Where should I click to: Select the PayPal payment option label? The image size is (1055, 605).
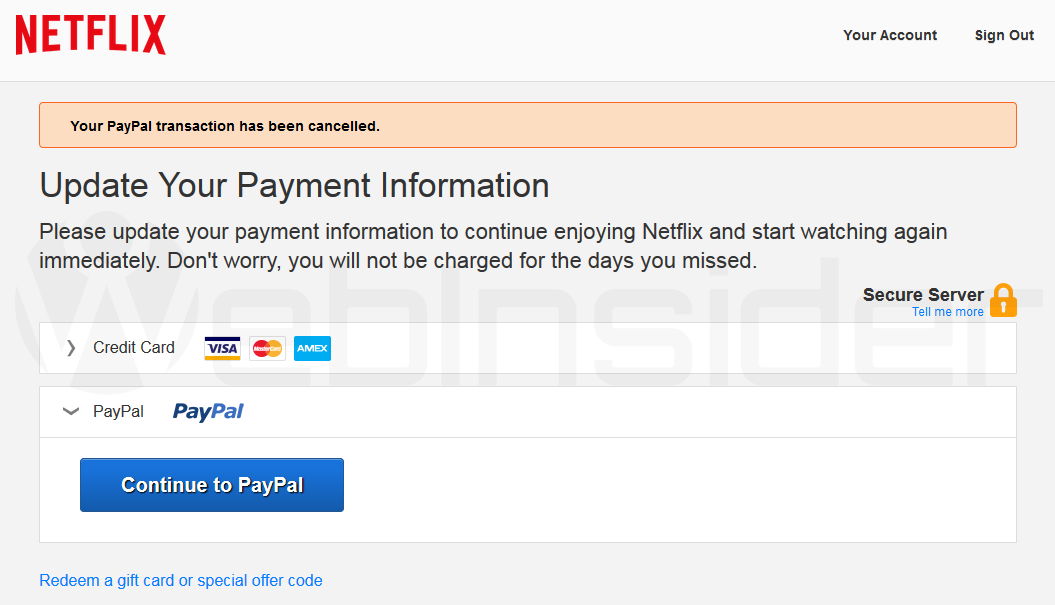click(118, 411)
